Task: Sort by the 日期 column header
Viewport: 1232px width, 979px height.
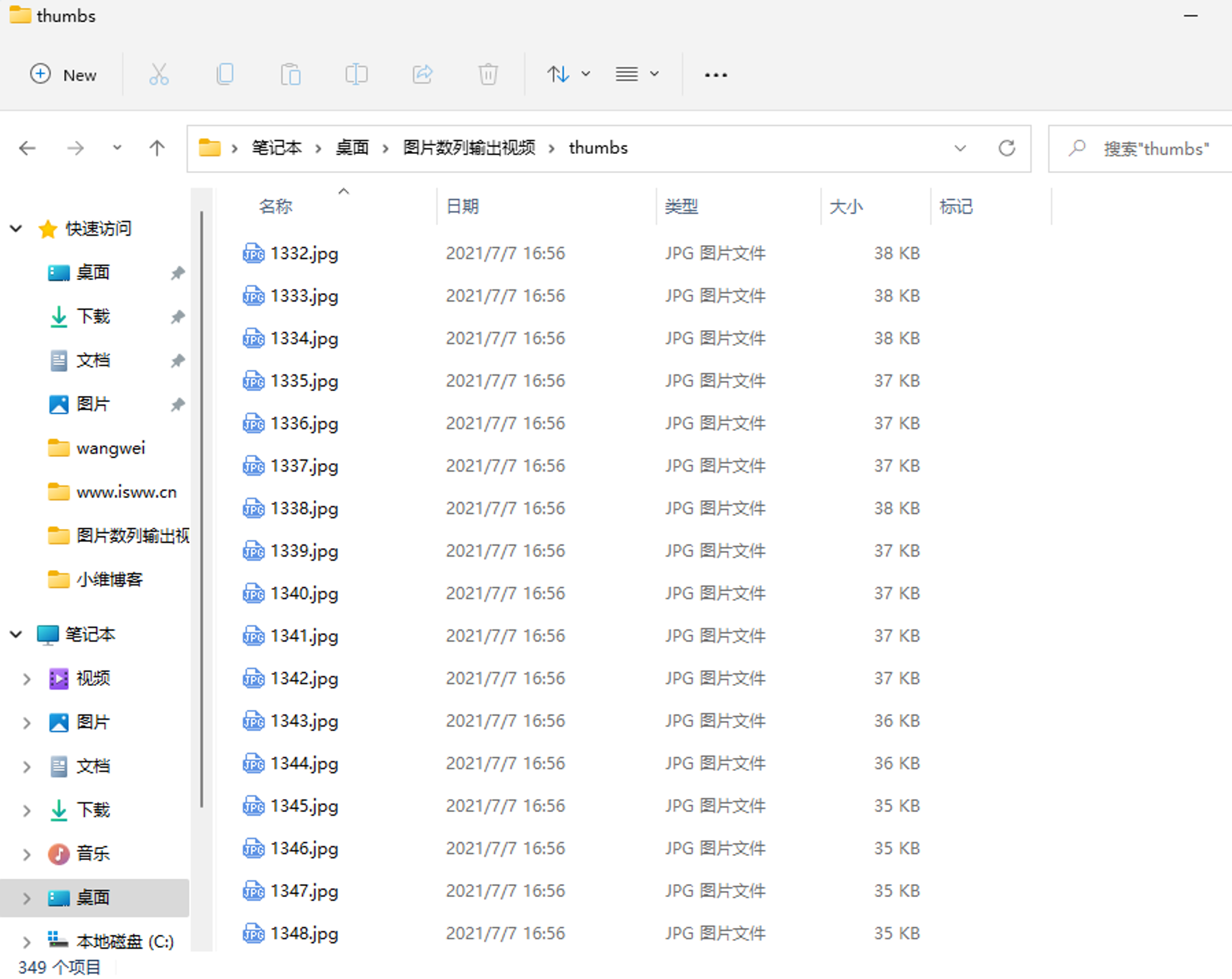Action: click(x=463, y=206)
